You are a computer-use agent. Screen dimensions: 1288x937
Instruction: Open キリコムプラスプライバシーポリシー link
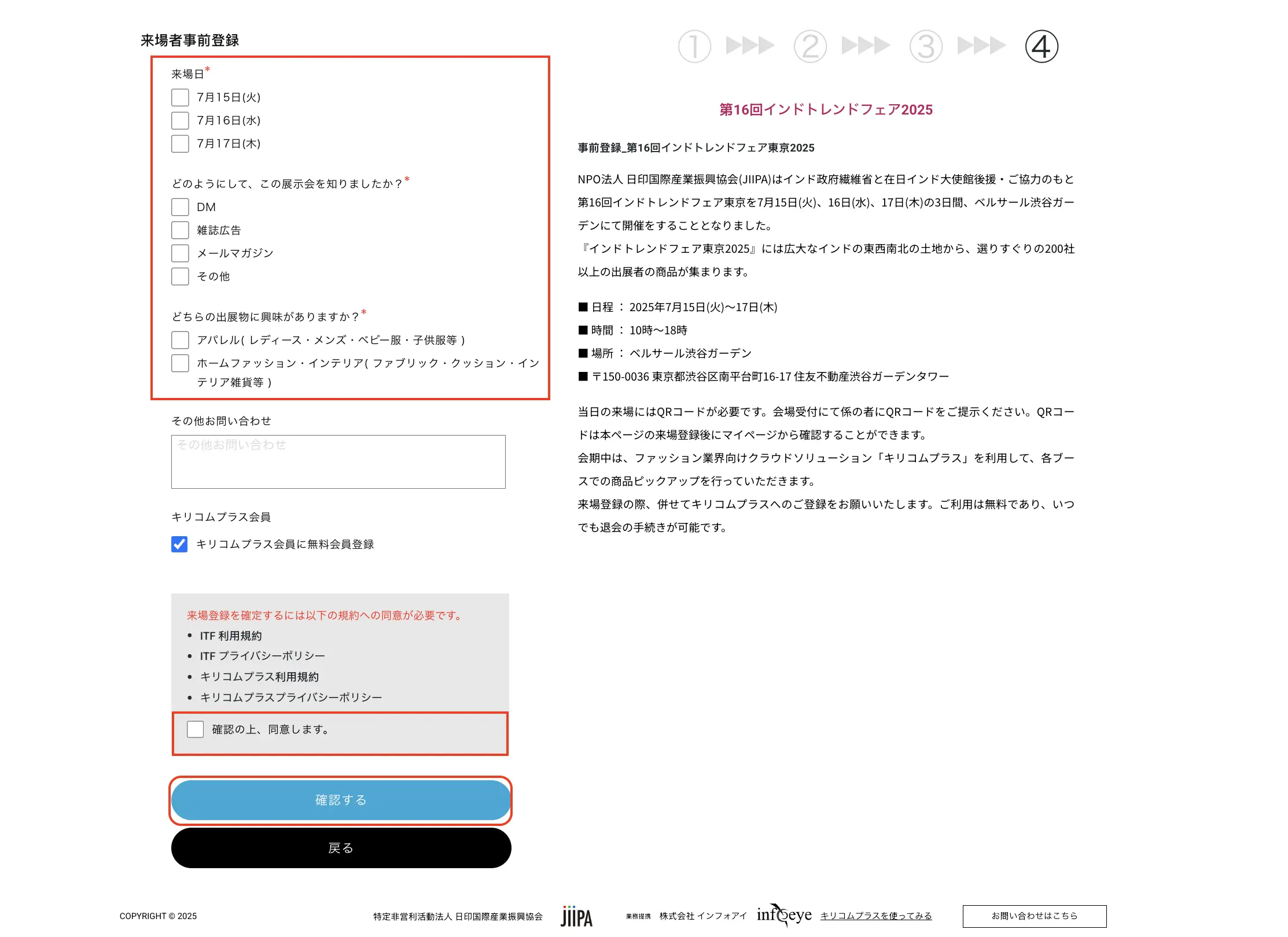pos(291,698)
